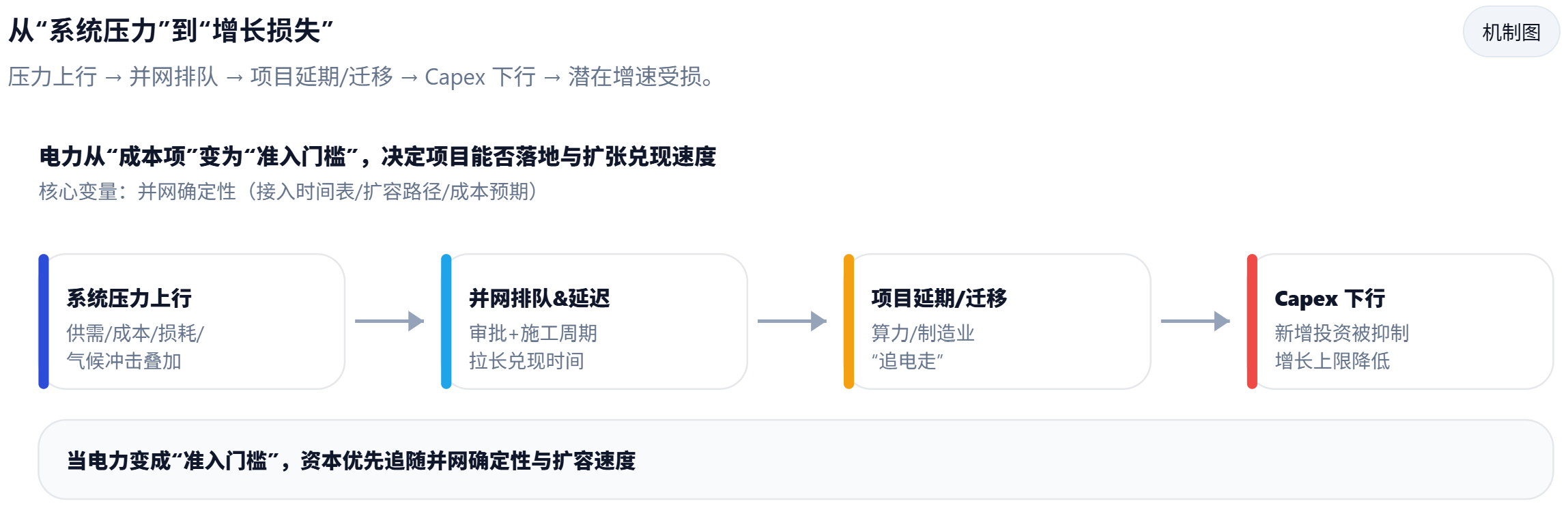Click the 项目延期/迁移 card title
This screenshot has height=512, width=1568.
click(939, 298)
